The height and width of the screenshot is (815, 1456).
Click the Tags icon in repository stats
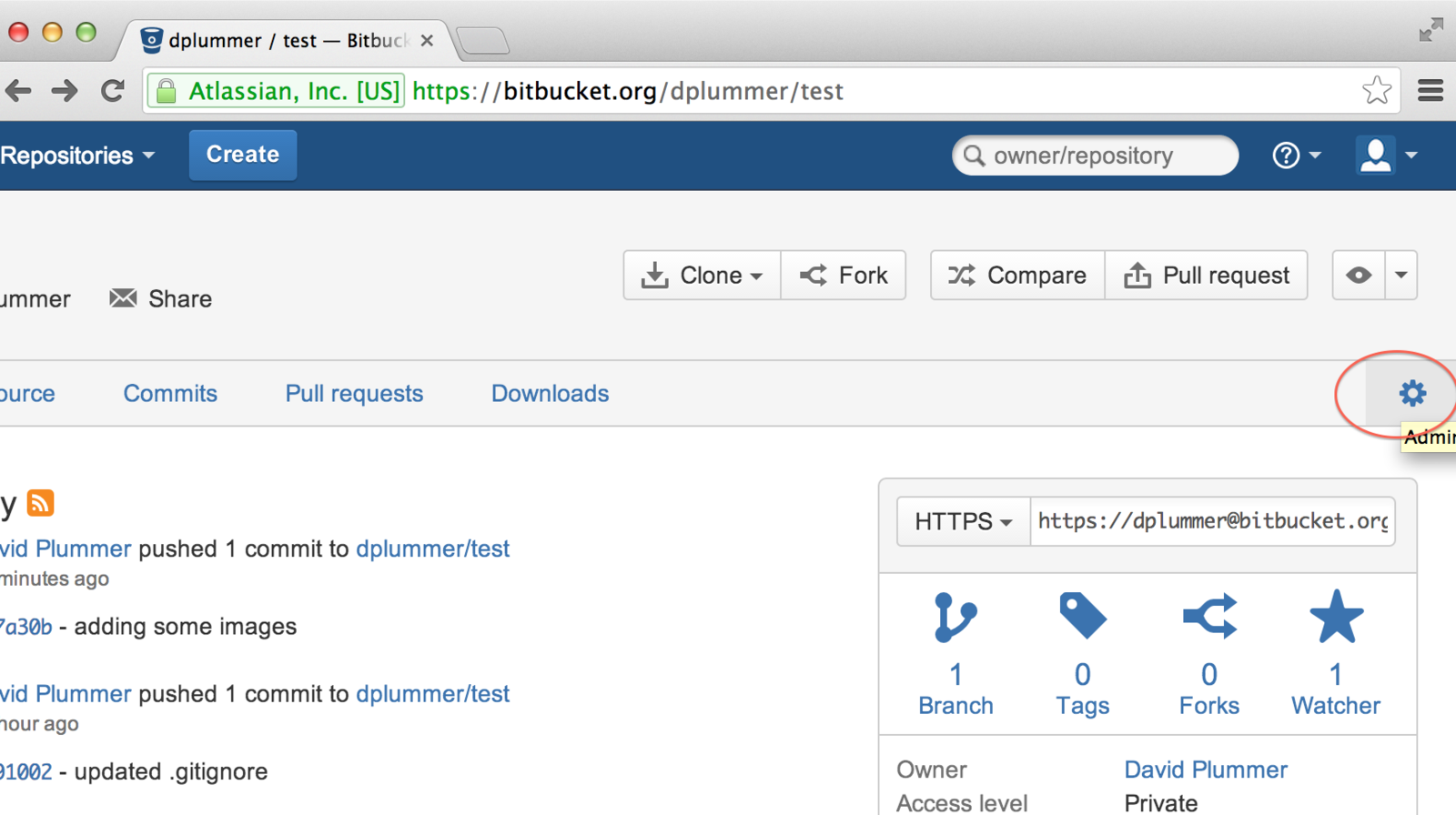(x=1082, y=616)
